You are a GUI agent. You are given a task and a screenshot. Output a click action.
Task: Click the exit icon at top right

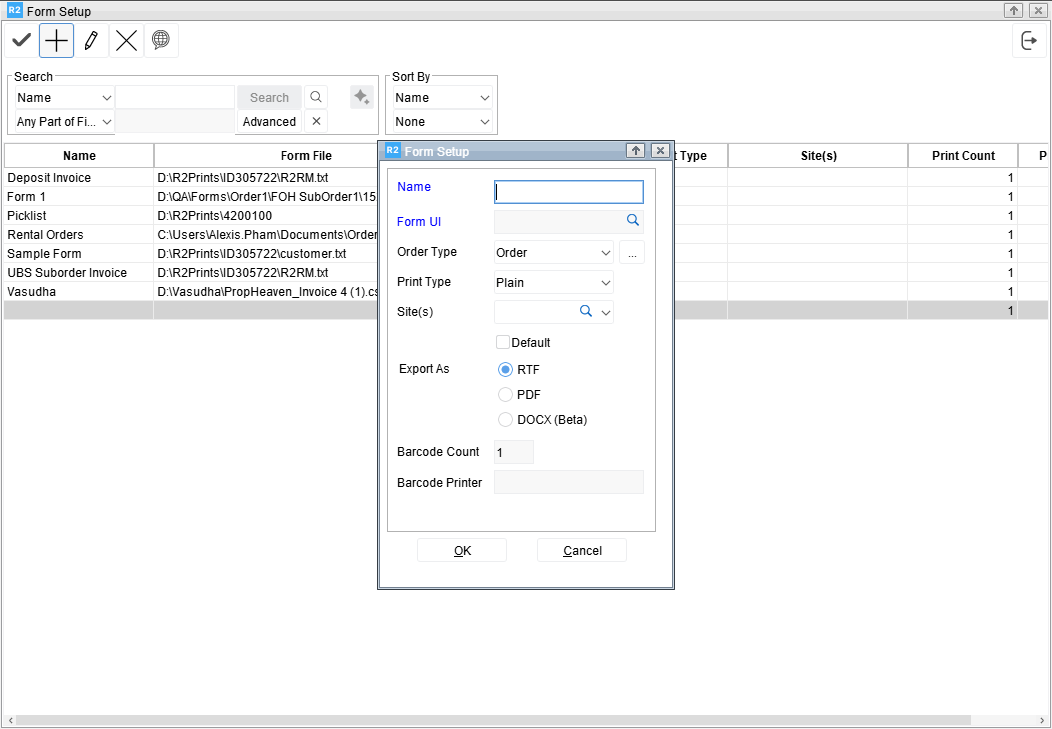pos(1029,41)
